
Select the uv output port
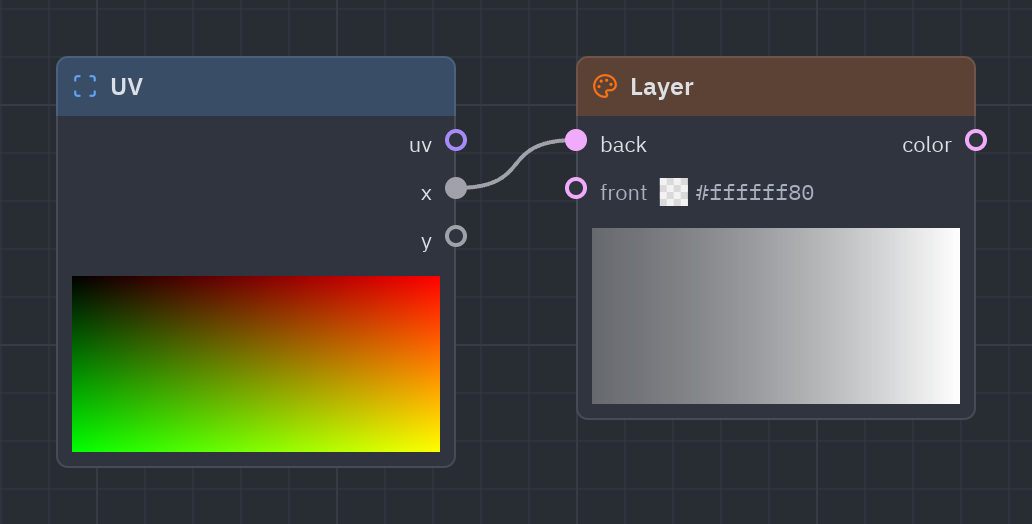456,140
